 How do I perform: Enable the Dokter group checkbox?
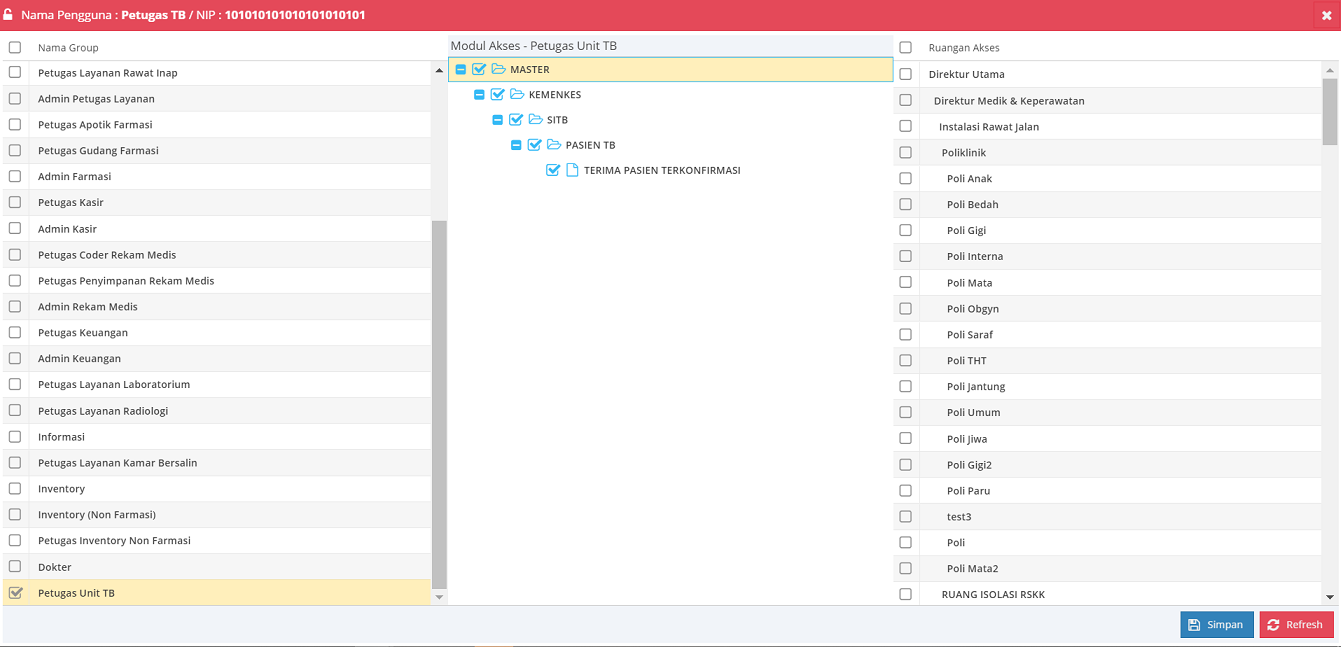15,567
